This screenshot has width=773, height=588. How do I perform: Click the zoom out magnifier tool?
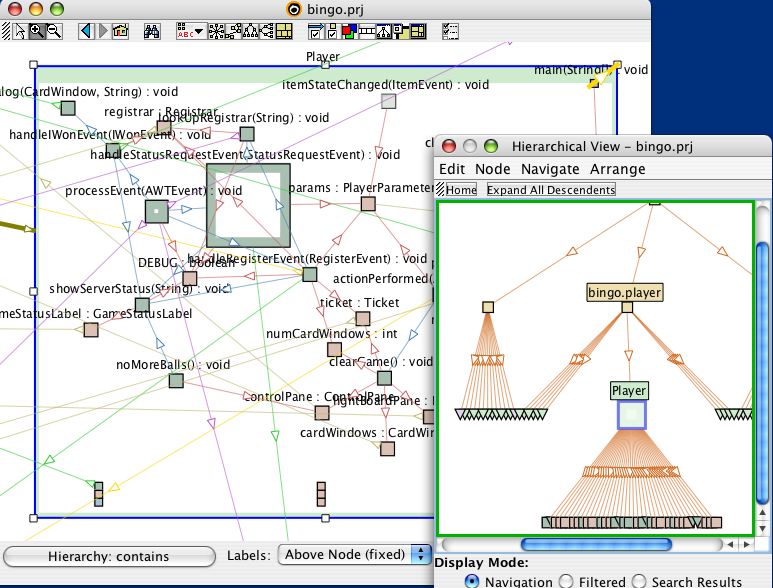click(x=54, y=31)
